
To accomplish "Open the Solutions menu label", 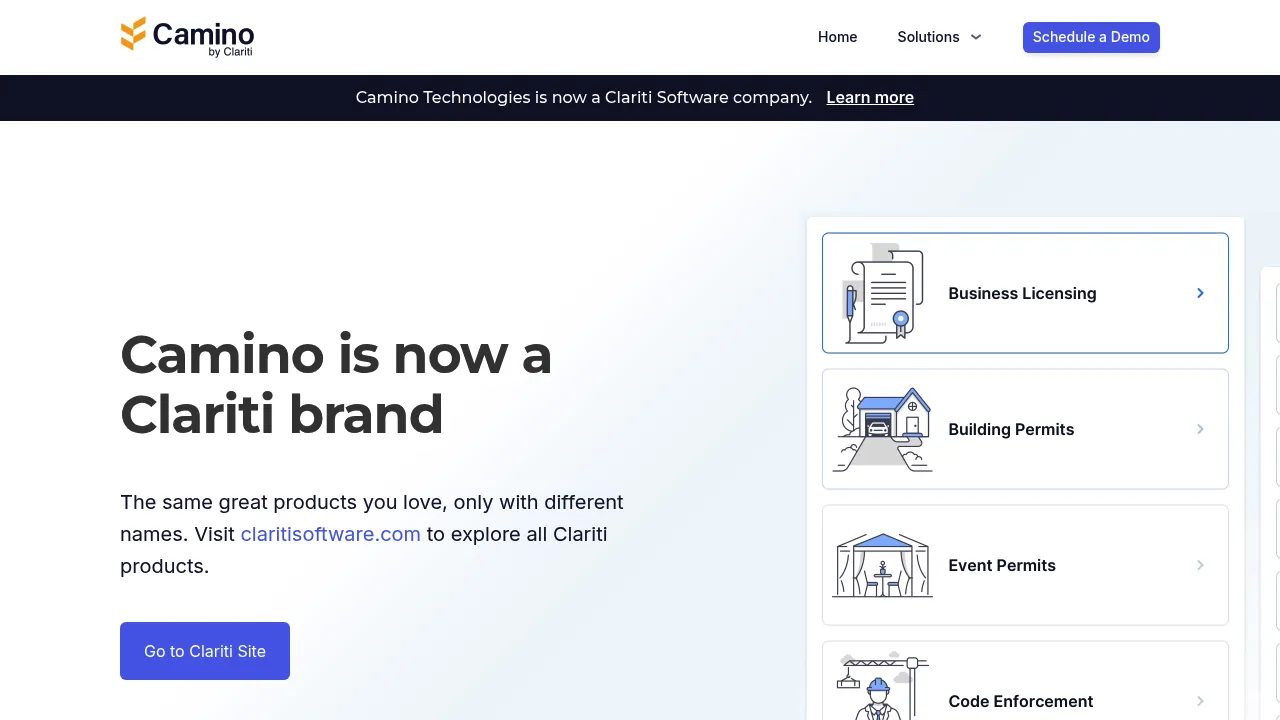I will pos(928,37).
